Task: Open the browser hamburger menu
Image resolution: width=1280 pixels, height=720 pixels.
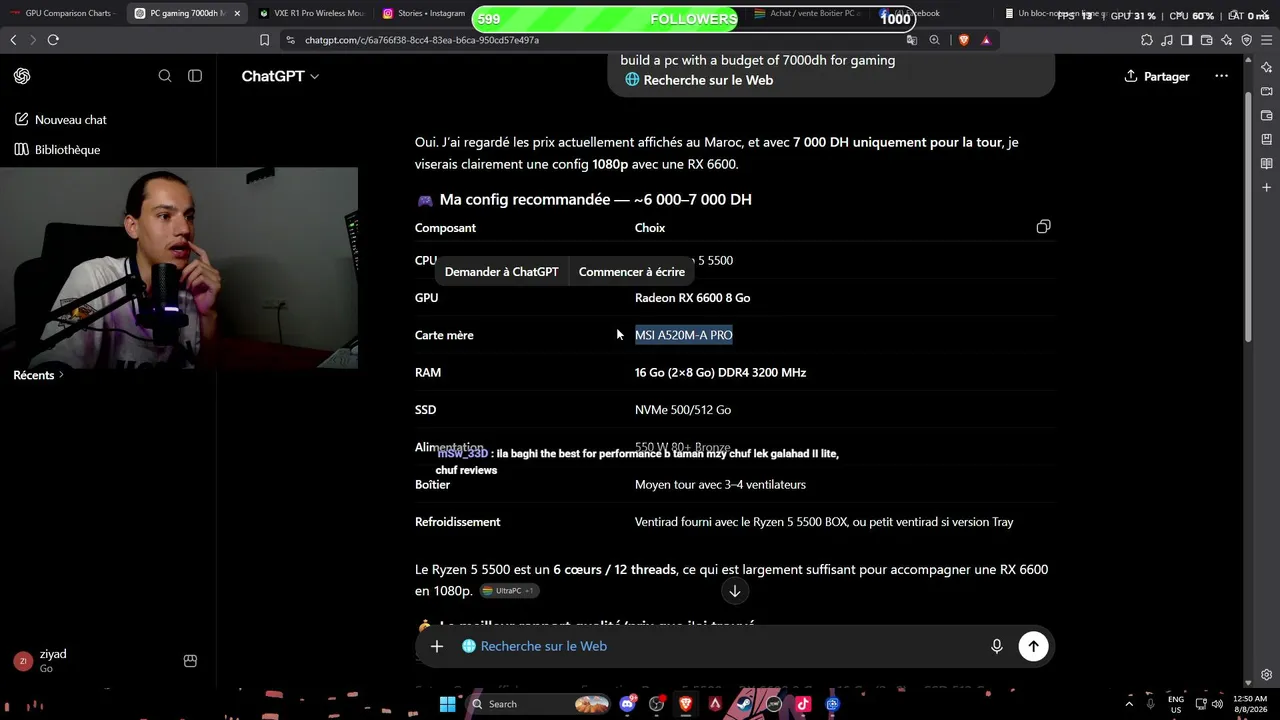Action: (1266, 40)
